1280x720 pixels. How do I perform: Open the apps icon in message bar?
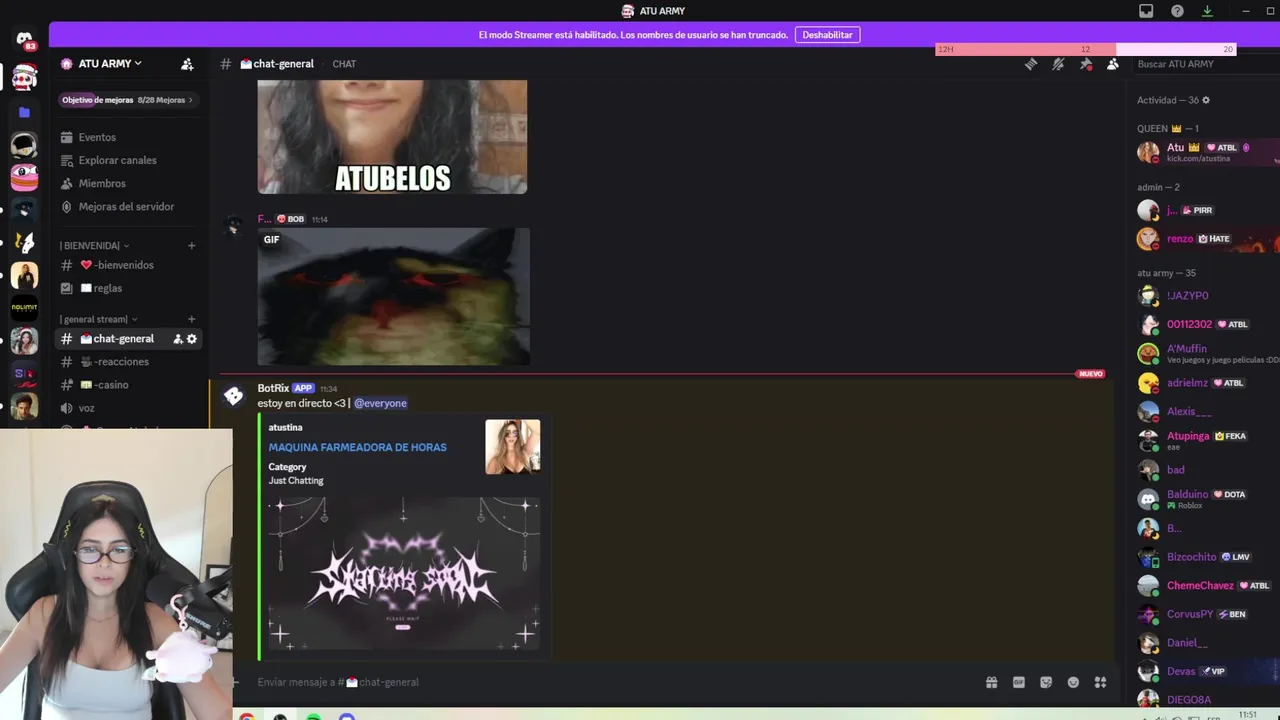[x=1100, y=682]
